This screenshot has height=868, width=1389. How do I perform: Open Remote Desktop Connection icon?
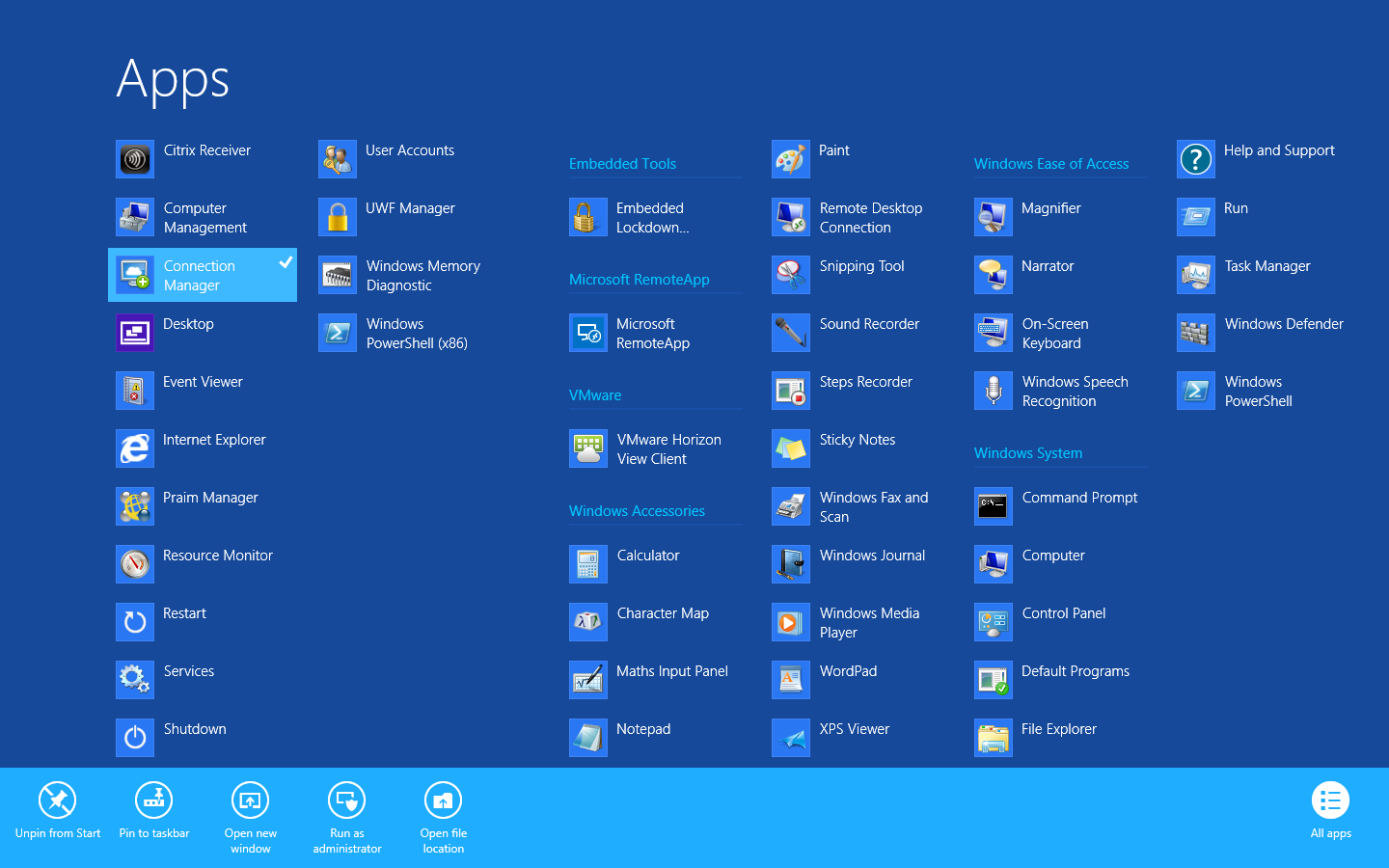(x=791, y=217)
